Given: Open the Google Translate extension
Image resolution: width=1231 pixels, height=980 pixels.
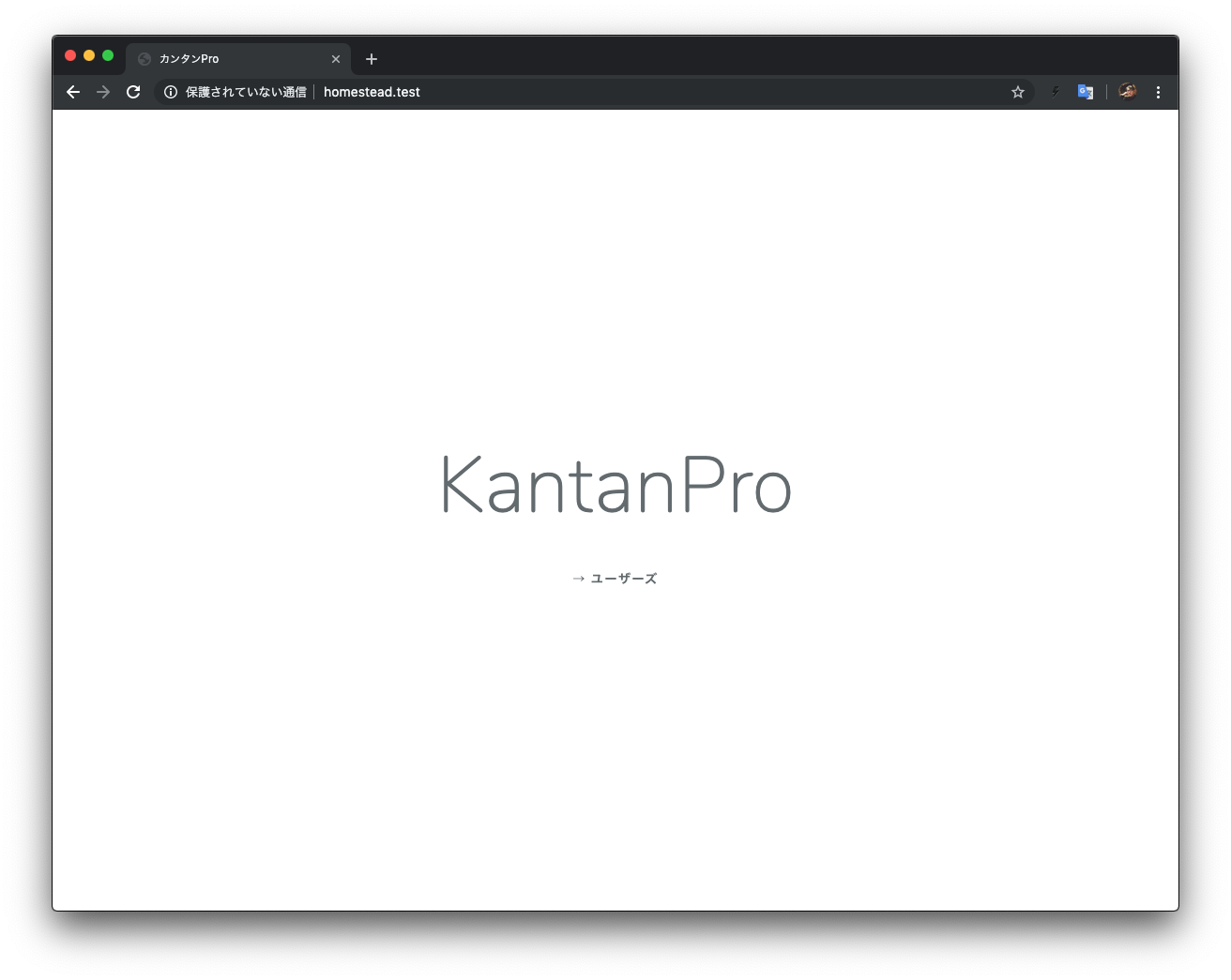Looking at the screenshot, I should [x=1086, y=92].
